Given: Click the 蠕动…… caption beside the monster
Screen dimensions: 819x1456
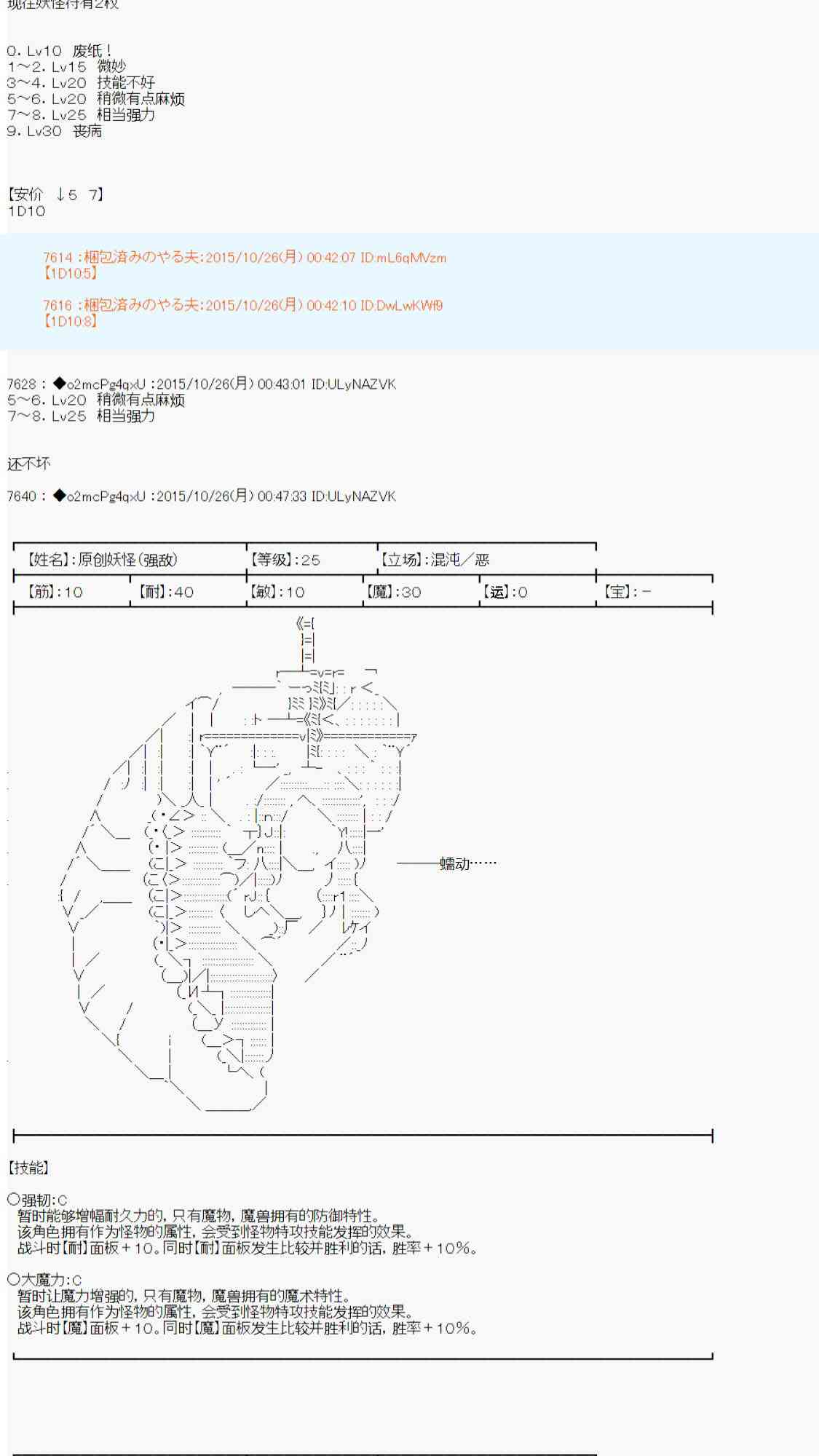Looking at the screenshot, I should pos(467,863).
